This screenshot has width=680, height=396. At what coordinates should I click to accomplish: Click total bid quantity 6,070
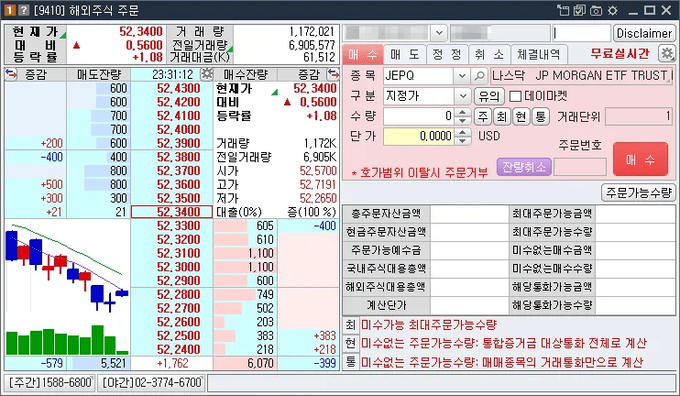coord(245,363)
